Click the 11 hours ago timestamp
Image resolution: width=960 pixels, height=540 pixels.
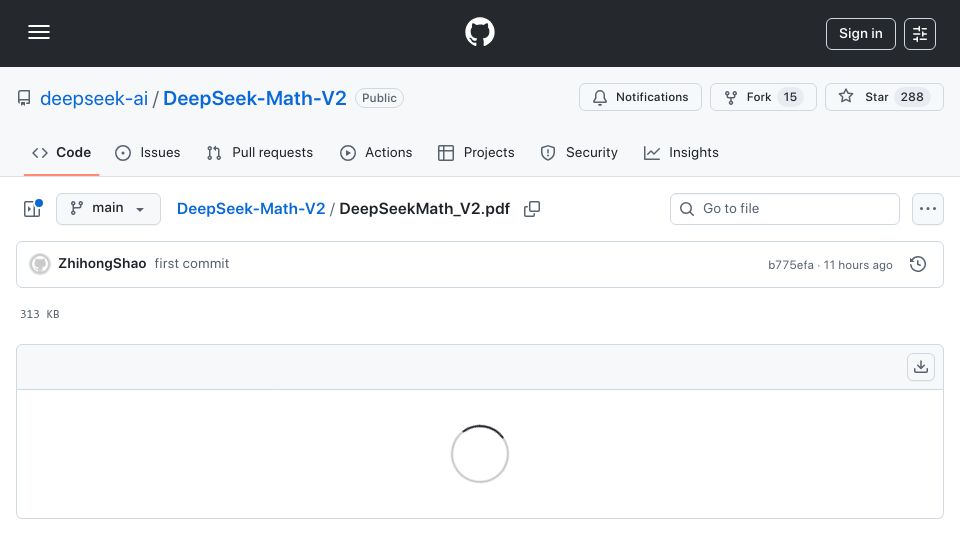(x=858, y=265)
